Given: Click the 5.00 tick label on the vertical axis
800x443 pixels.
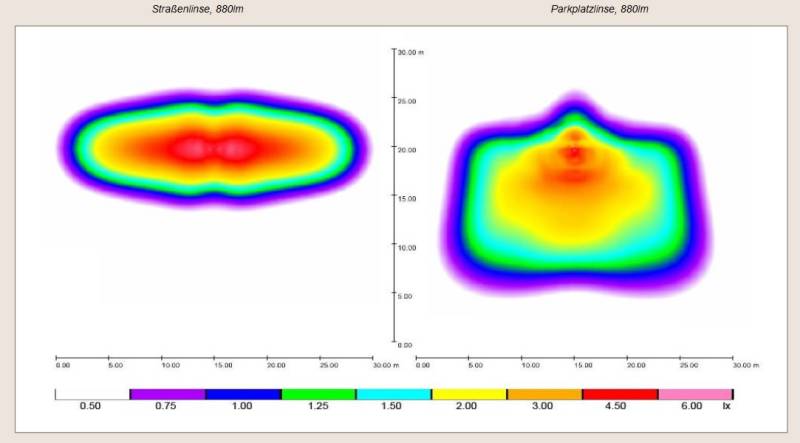Looking at the screenshot, I should tap(408, 296).
